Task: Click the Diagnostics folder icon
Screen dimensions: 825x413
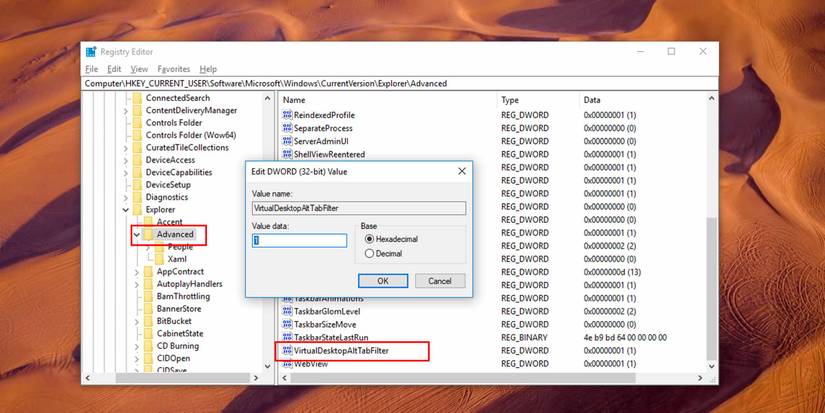Action: click(137, 197)
